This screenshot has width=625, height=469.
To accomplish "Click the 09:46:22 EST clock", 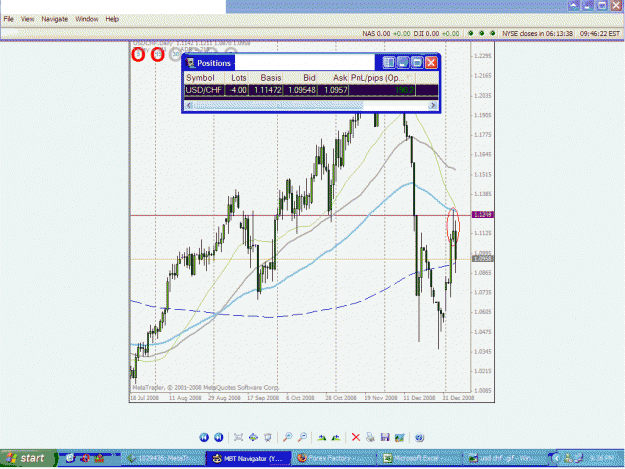I will pos(599,33).
